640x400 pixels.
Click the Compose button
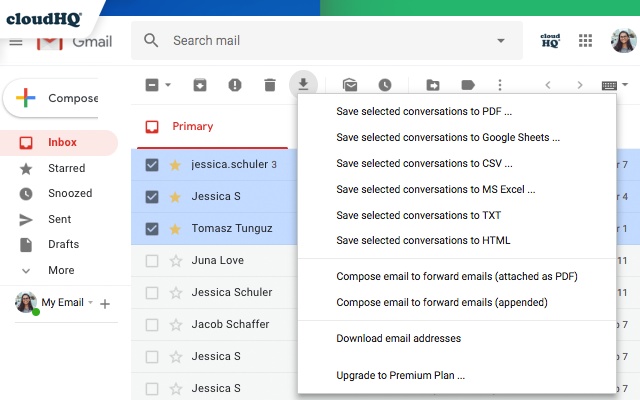click(51, 98)
